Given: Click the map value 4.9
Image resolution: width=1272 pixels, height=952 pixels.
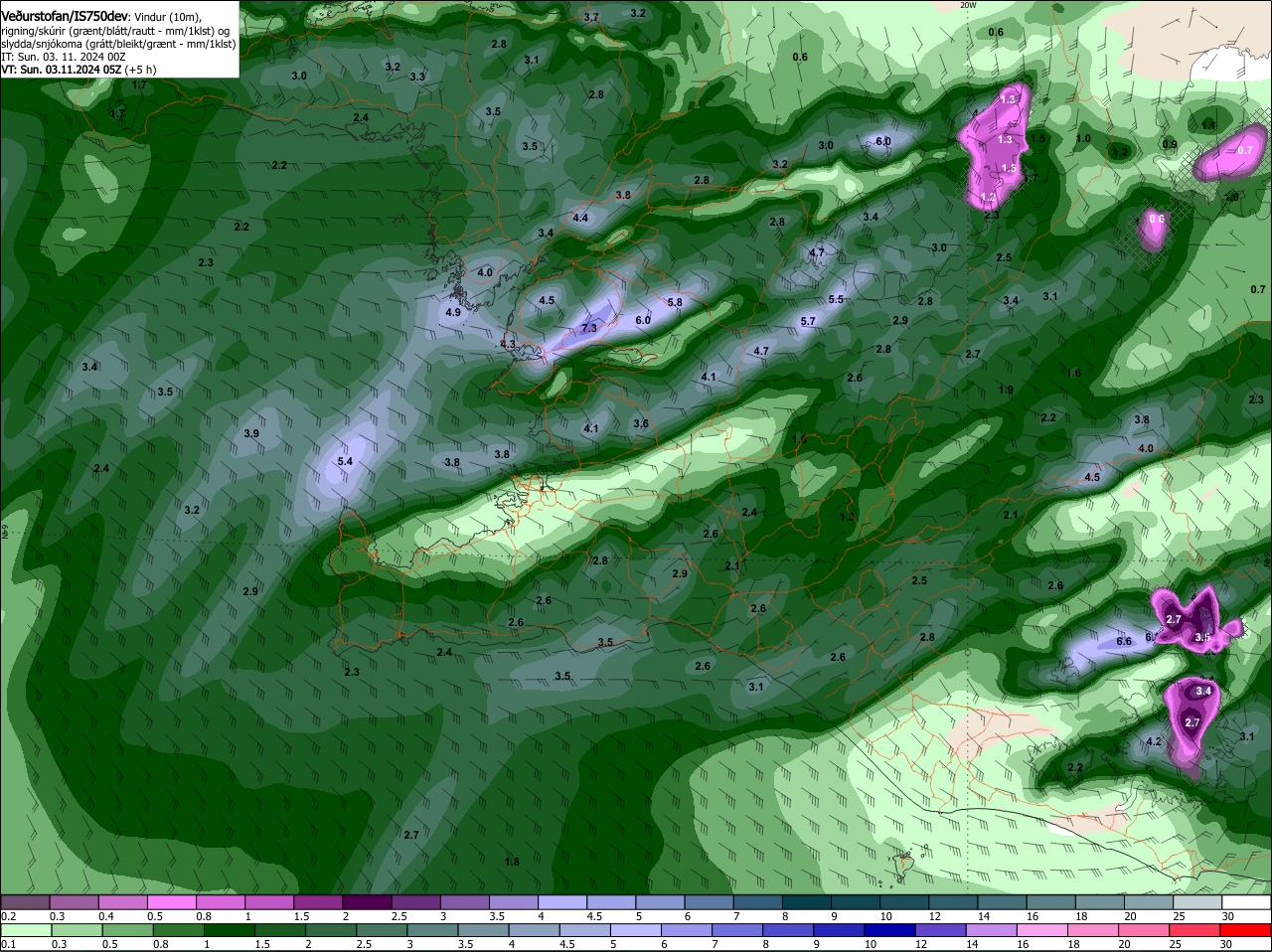Looking at the screenshot, I should 453,312.
